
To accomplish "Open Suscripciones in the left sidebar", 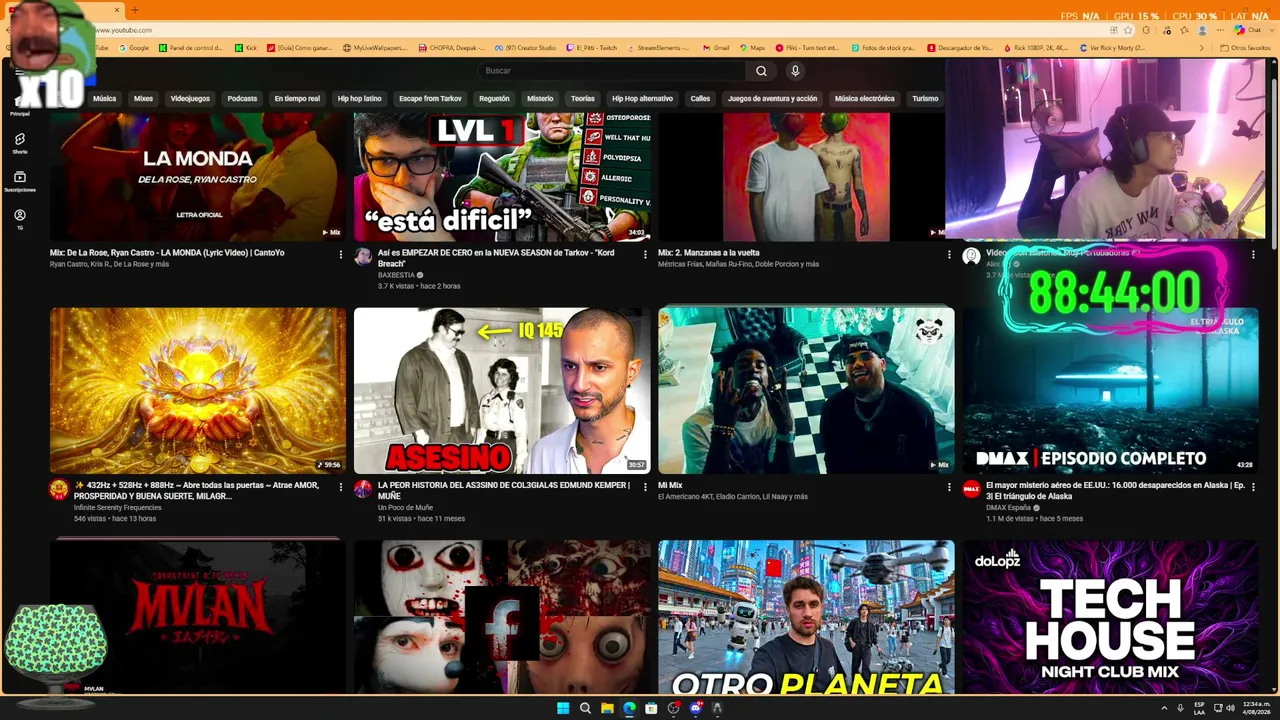I will 20,181.
